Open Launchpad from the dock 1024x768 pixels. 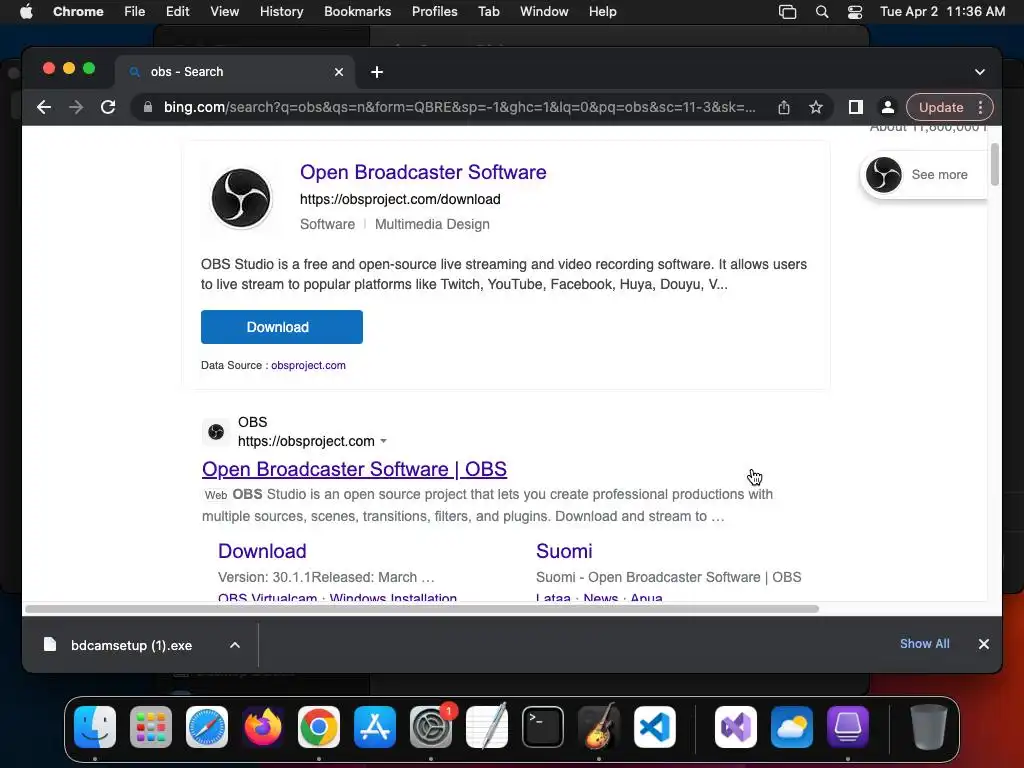151,727
